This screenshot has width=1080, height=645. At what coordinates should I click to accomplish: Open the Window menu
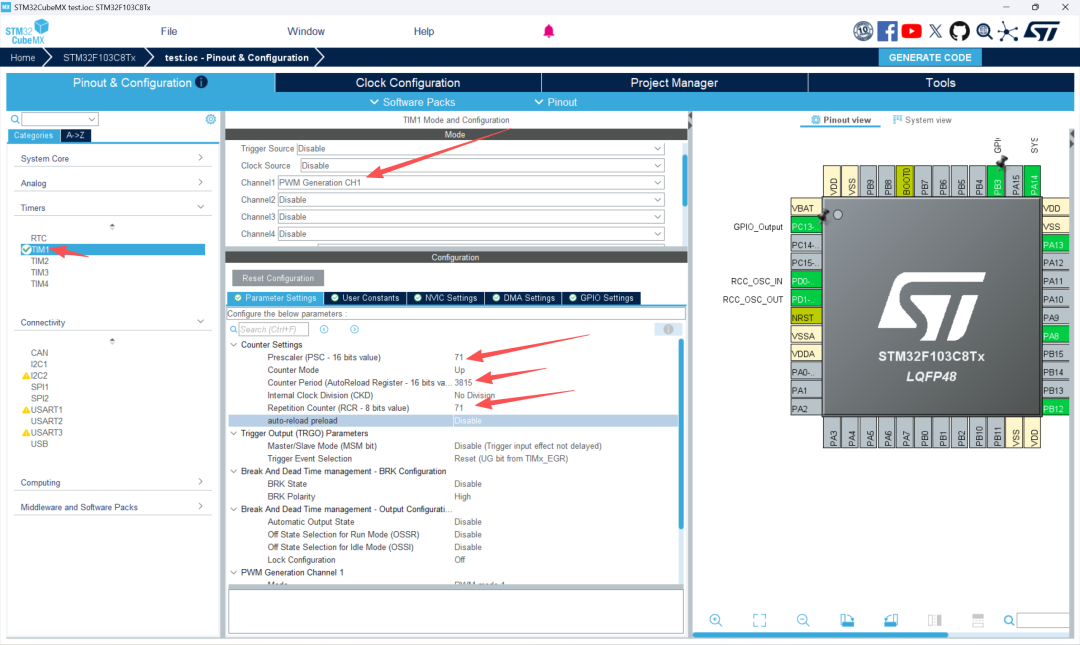click(x=306, y=31)
